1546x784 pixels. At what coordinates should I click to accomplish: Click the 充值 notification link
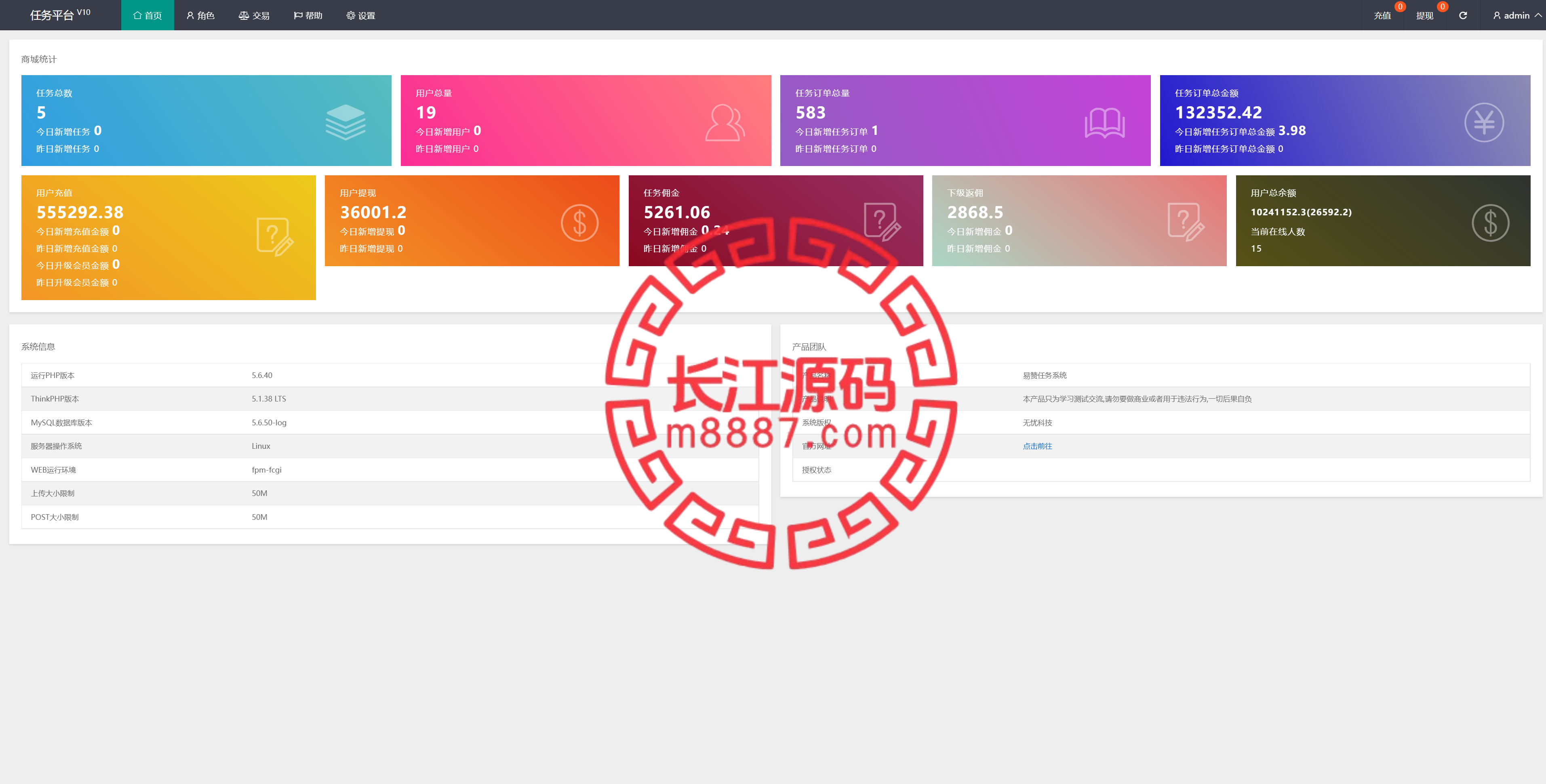click(x=1382, y=16)
